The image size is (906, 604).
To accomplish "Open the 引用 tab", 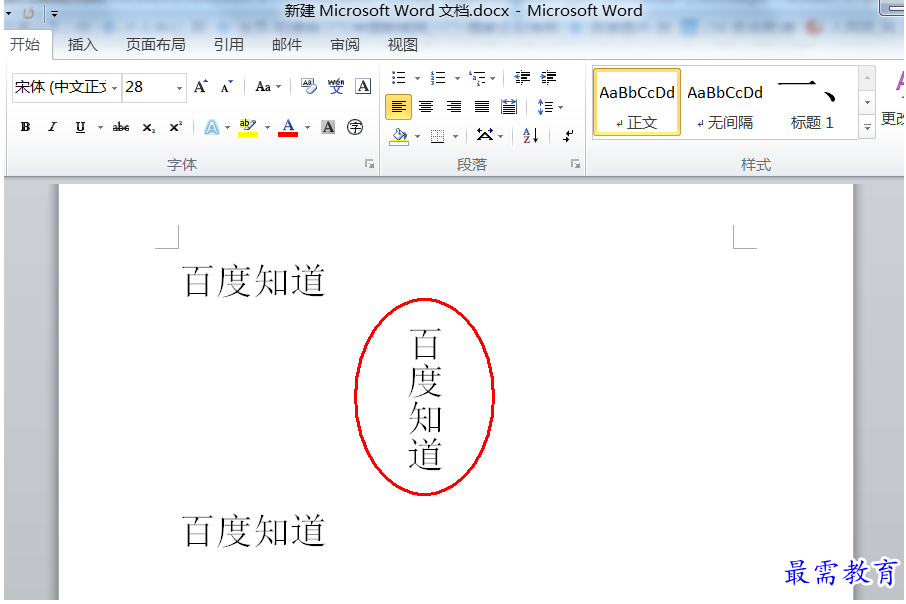I will [x=228, y=45].
